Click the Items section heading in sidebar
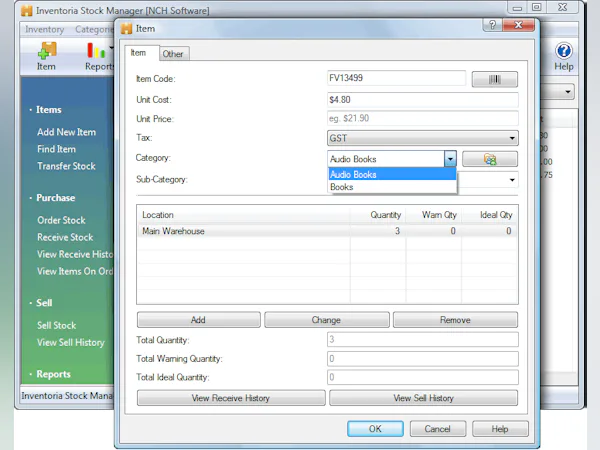This screenshot has width=600, height=450. click(49, 110)
